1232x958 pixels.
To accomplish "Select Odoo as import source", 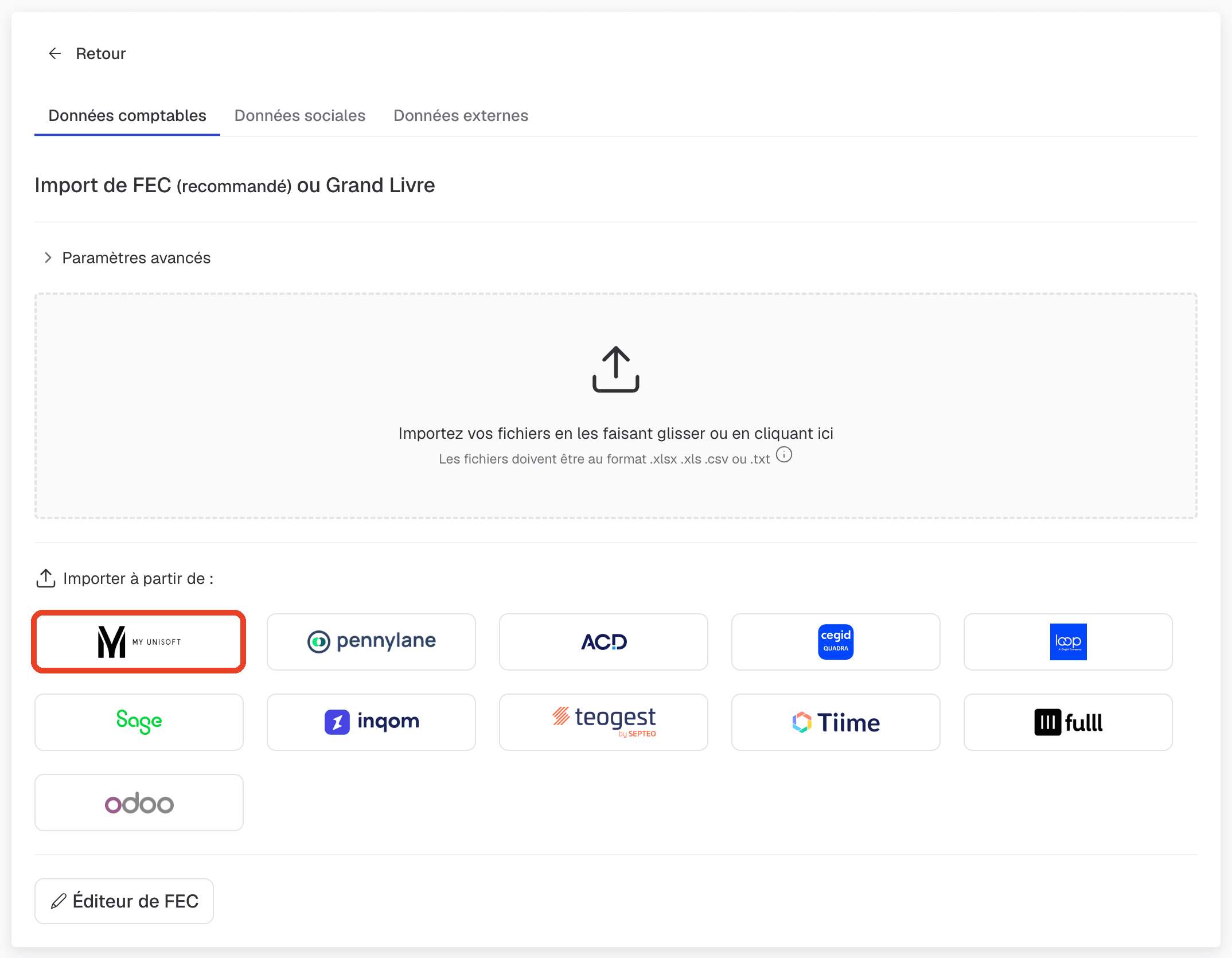I will pos(139,803).
